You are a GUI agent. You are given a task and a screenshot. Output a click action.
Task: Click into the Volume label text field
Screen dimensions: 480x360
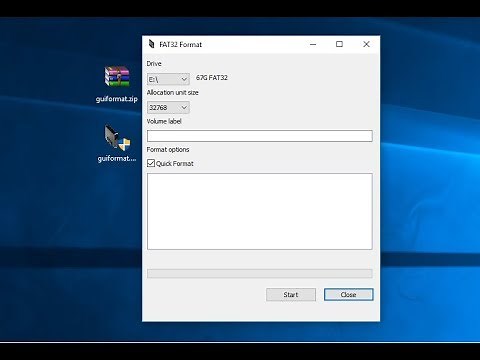click(x=260, y=136)
